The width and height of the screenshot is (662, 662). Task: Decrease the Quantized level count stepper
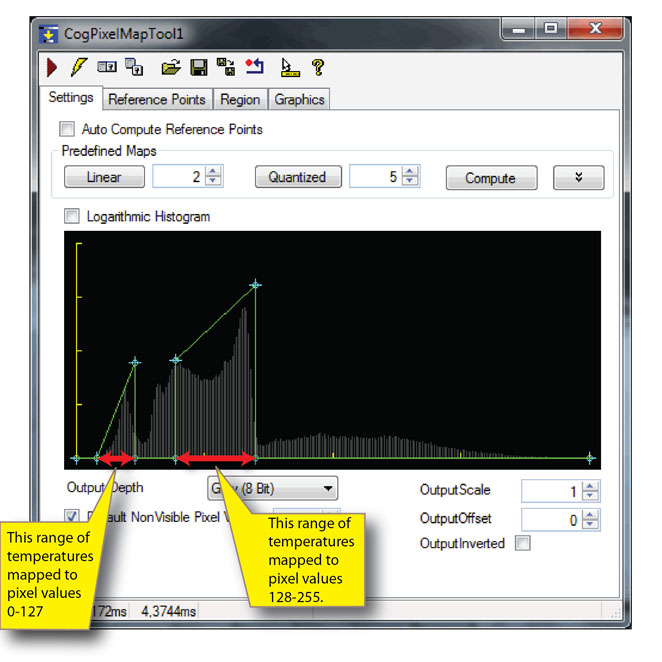click(x=410, y=181)
